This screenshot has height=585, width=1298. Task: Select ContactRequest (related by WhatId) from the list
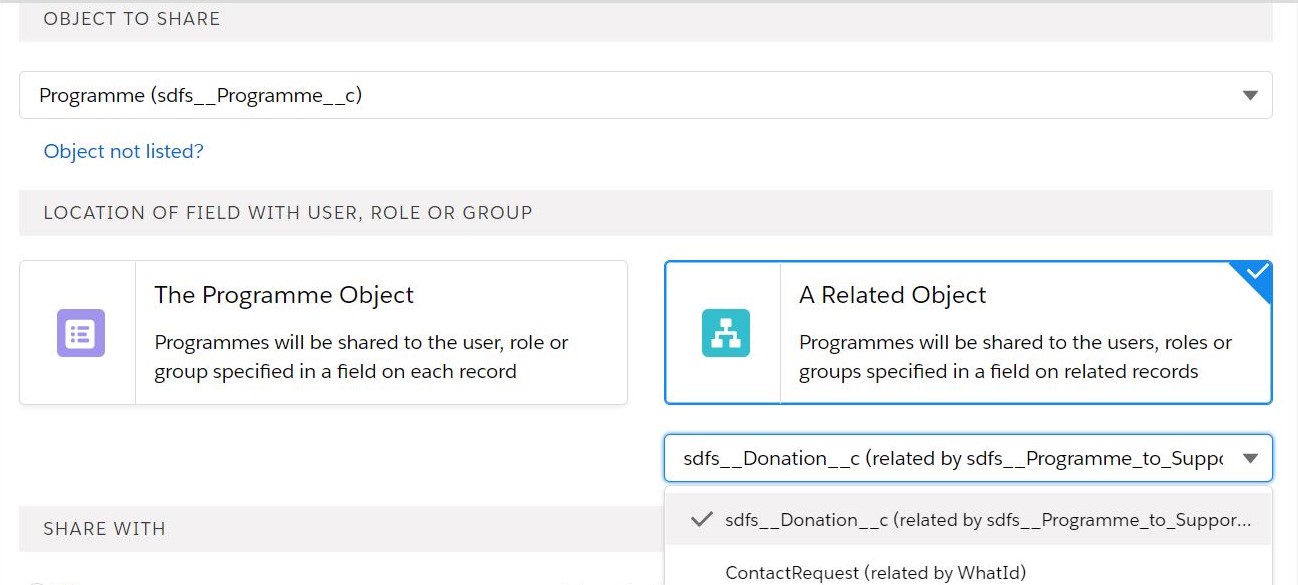tap(875, 572)
